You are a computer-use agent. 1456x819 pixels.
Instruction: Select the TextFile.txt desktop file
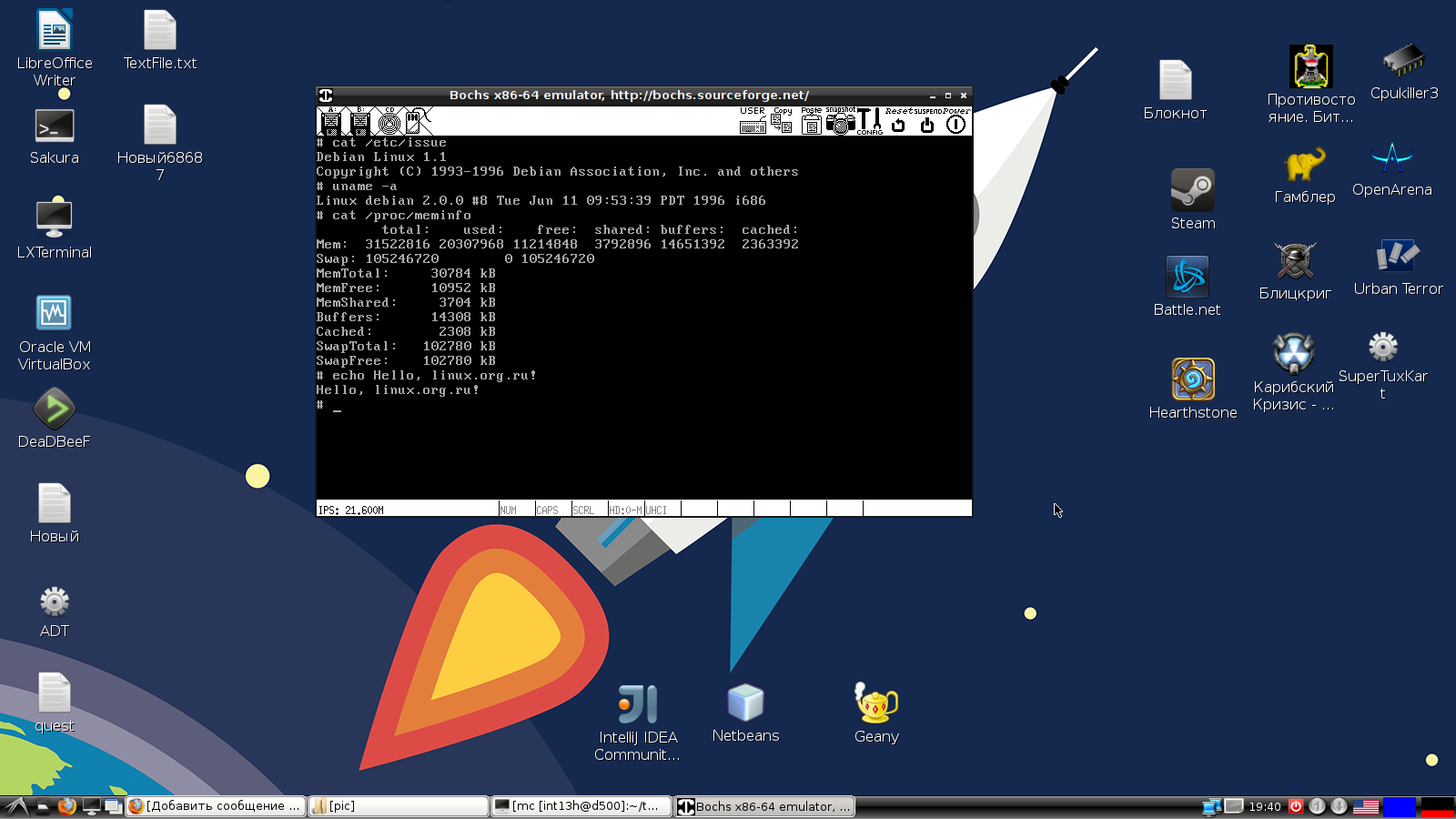point(160,40)
